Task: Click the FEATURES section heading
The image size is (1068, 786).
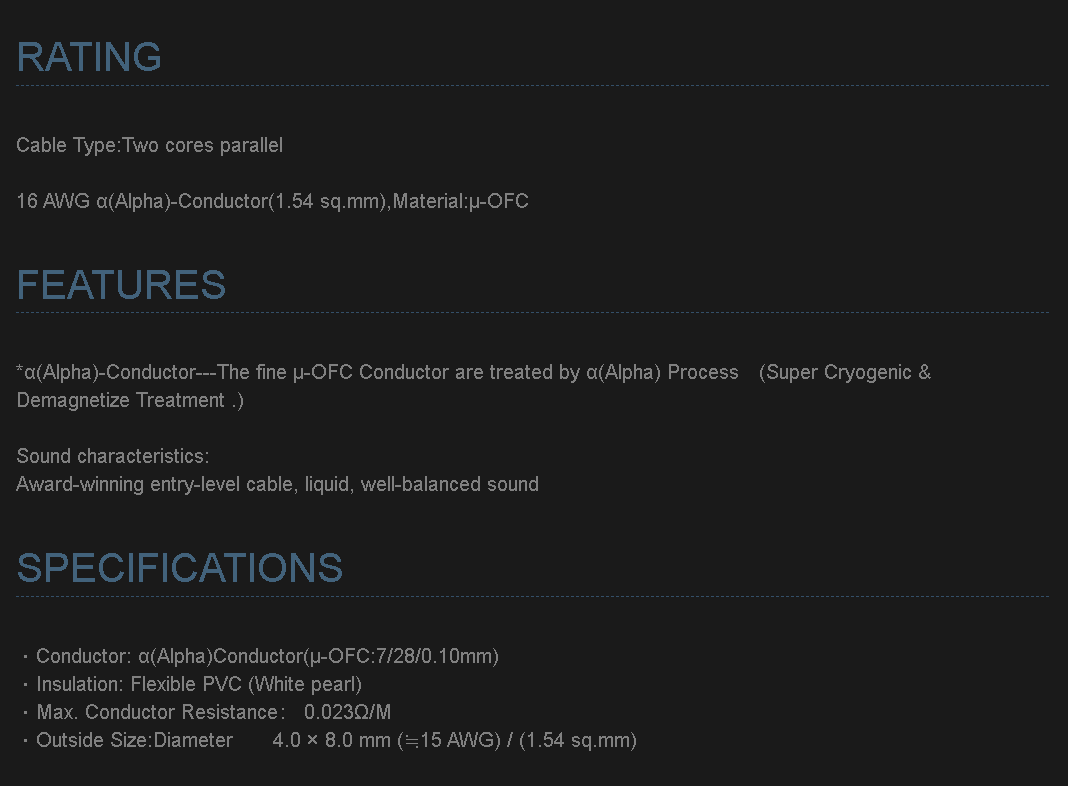Action: [x=121, y=285]
